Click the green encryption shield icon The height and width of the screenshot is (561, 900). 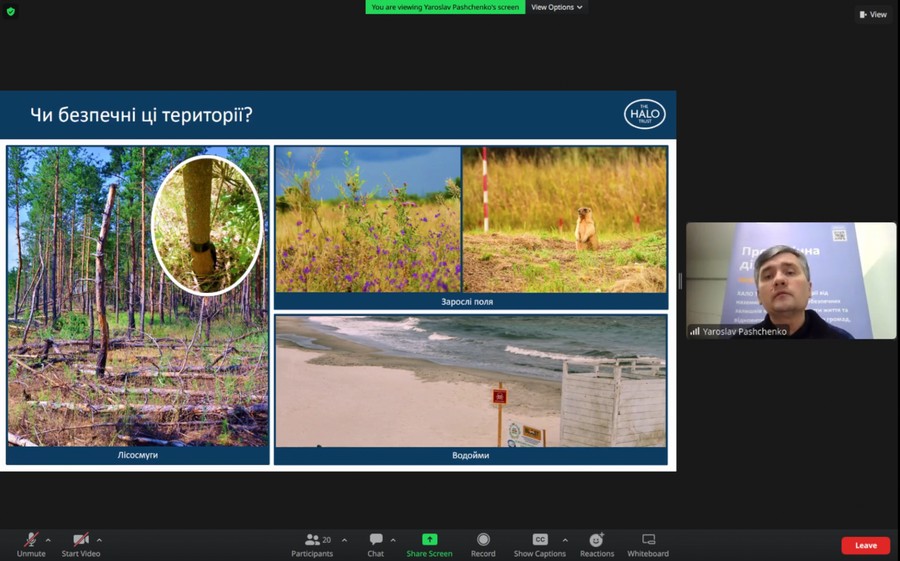coord(11,11)
